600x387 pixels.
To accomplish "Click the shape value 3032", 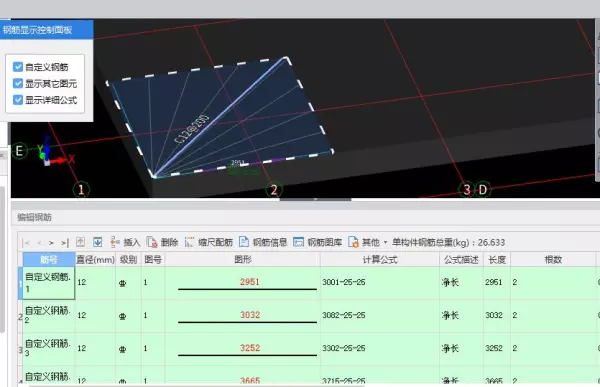I will [250, 315].
